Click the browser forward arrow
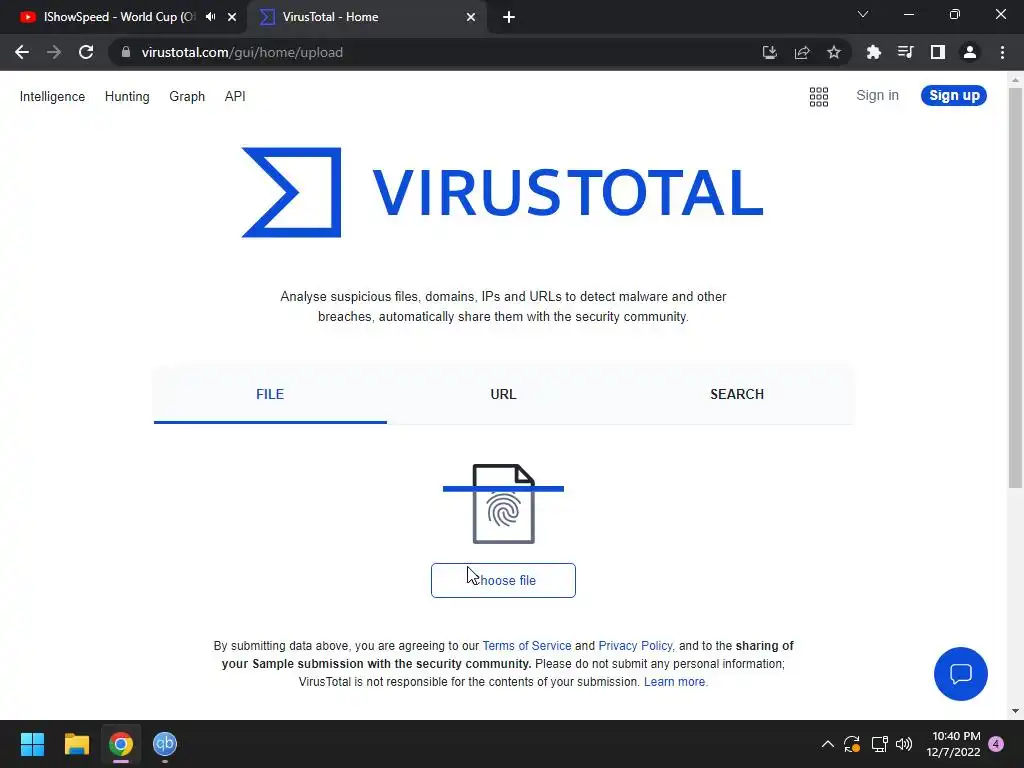This screenshot has width=1024, height=768. (54, 52)
